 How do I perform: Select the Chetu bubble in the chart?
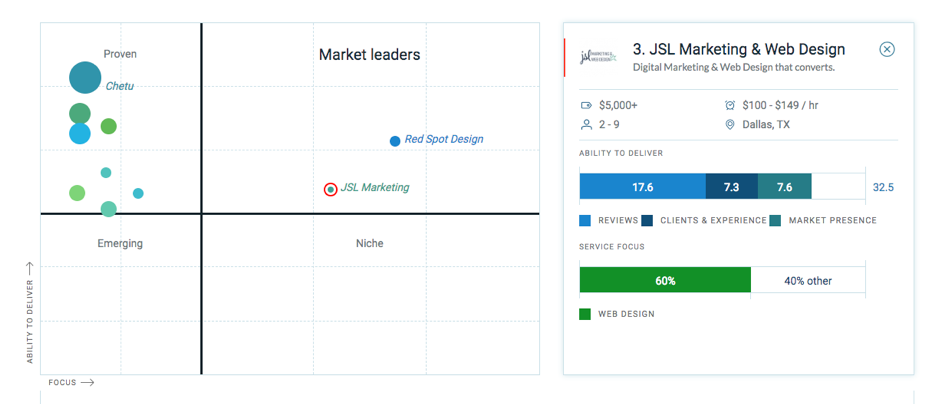pyautogui.click(x=85, y=77)
